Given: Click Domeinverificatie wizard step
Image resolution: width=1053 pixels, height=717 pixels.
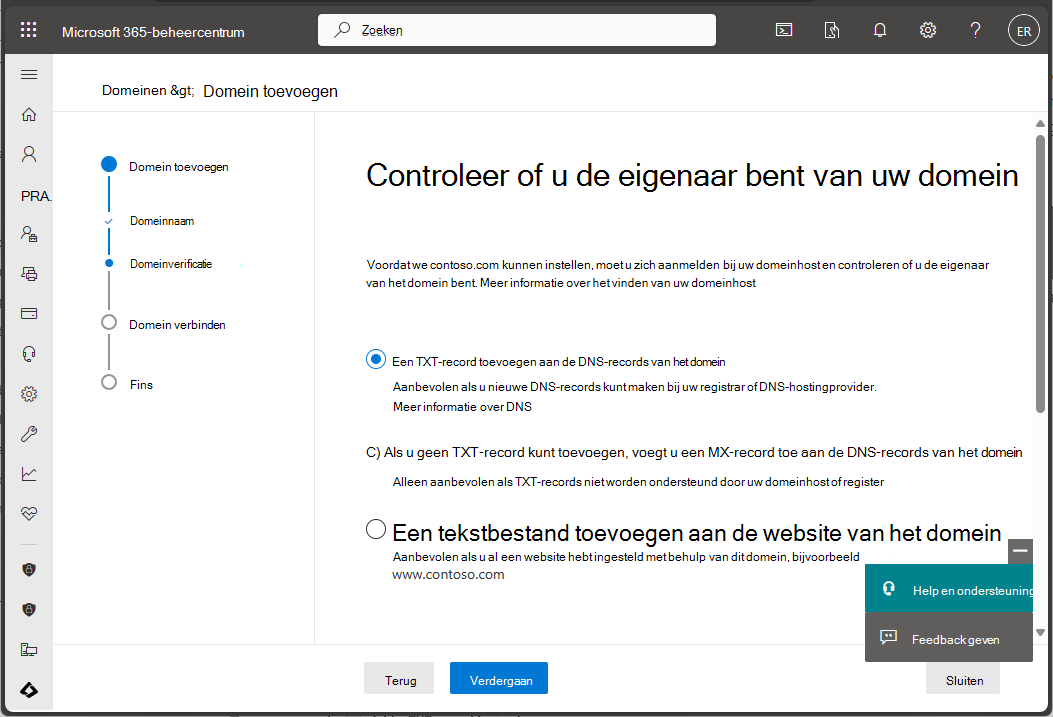Looking at the screenshot, I should 171,264.
